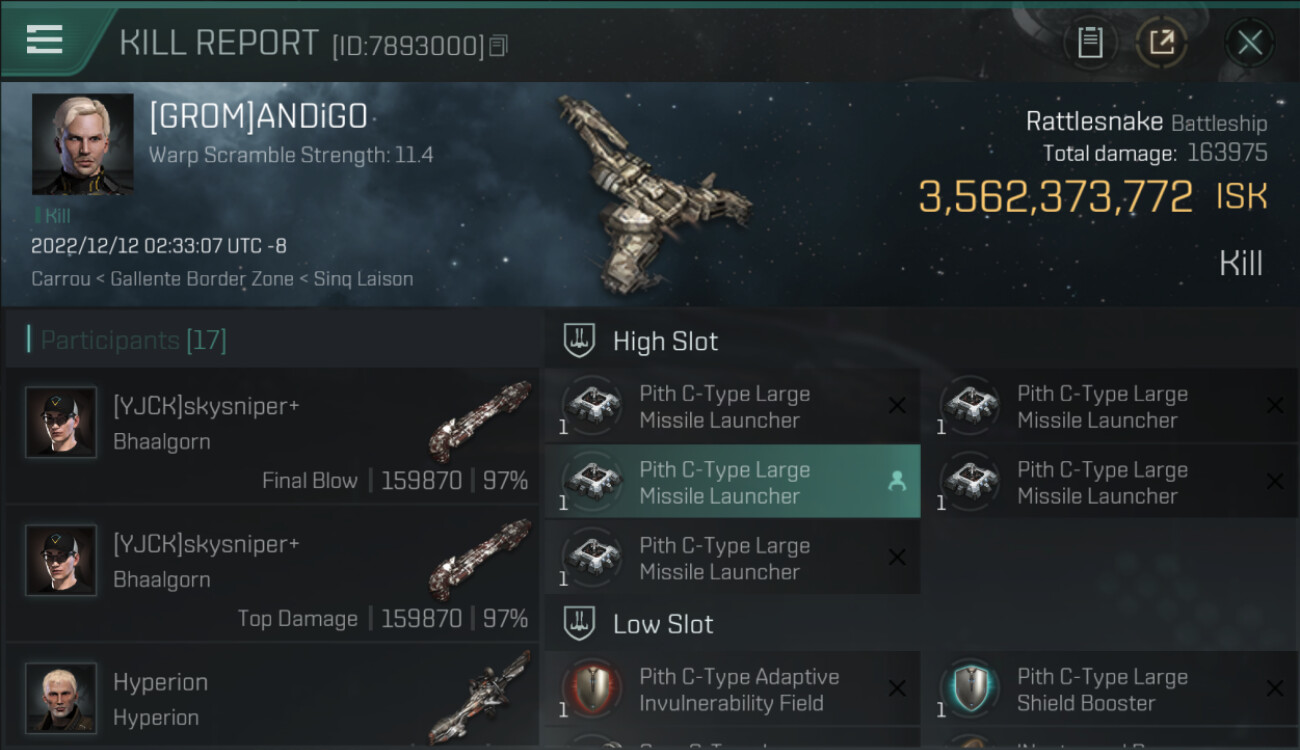Image resolution: width=1300 pixels, height=750 pixels.
Task: Share the kill report externally
Action: [1161, 42]
